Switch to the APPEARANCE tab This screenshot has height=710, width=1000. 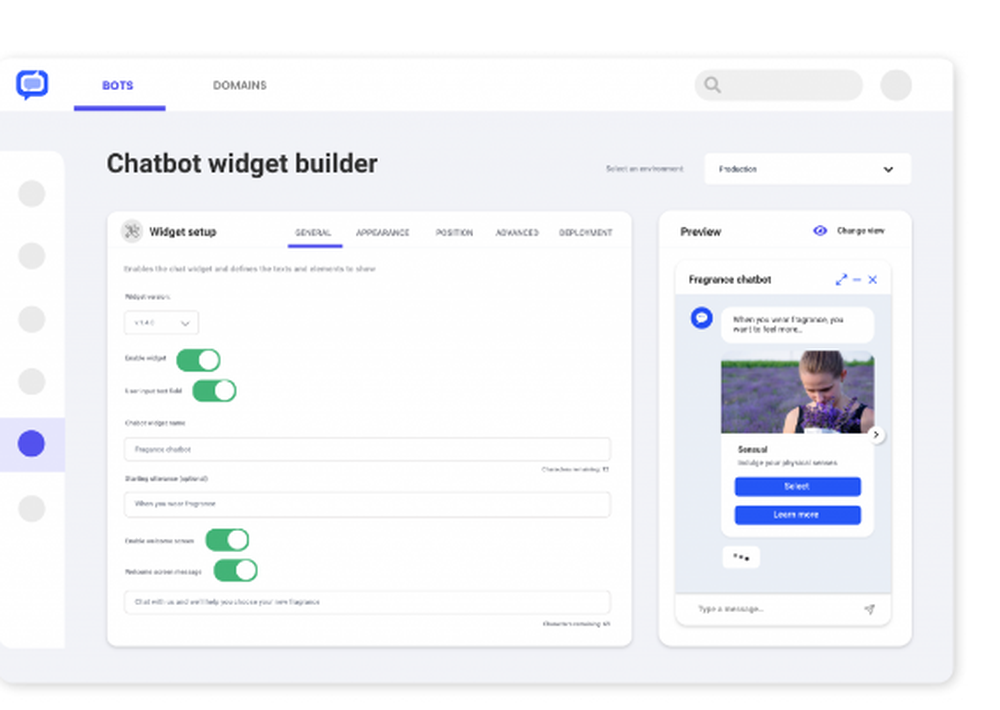[383, 233]
